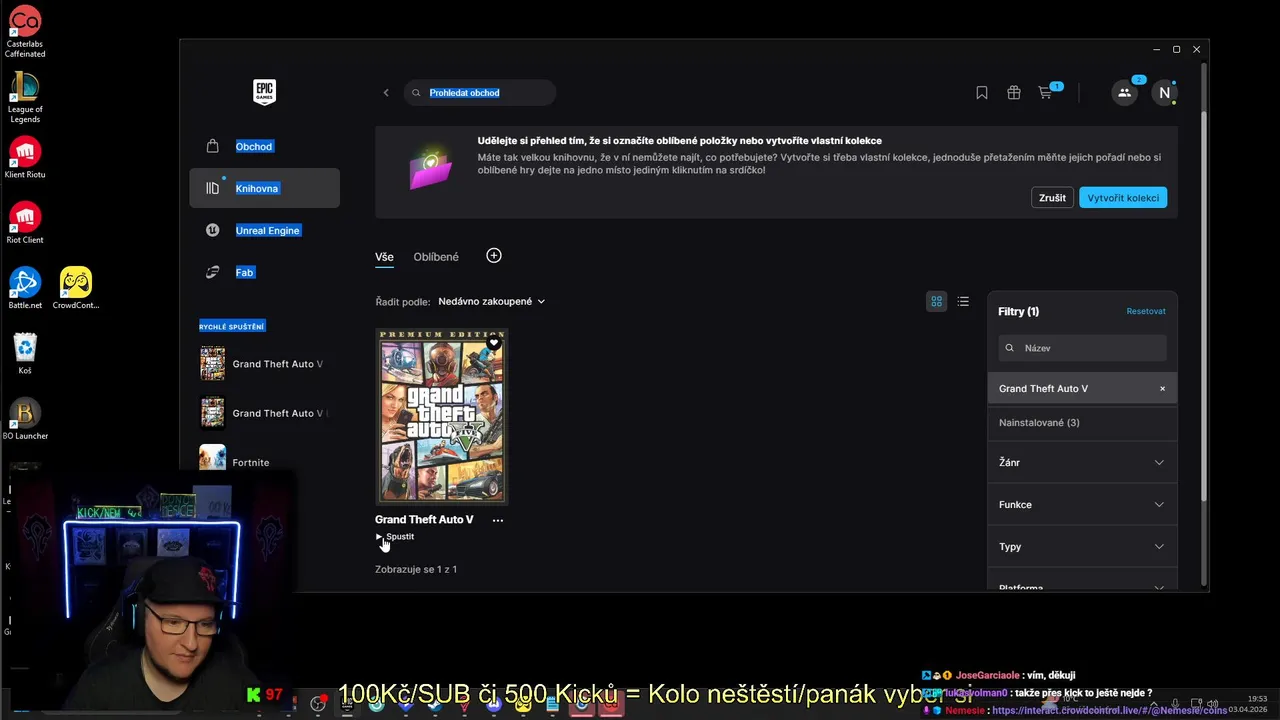The width and height of the screenshot is (1280, 720).
Task: Open the Koš recycle bin
Action: [x=25, y=354]
